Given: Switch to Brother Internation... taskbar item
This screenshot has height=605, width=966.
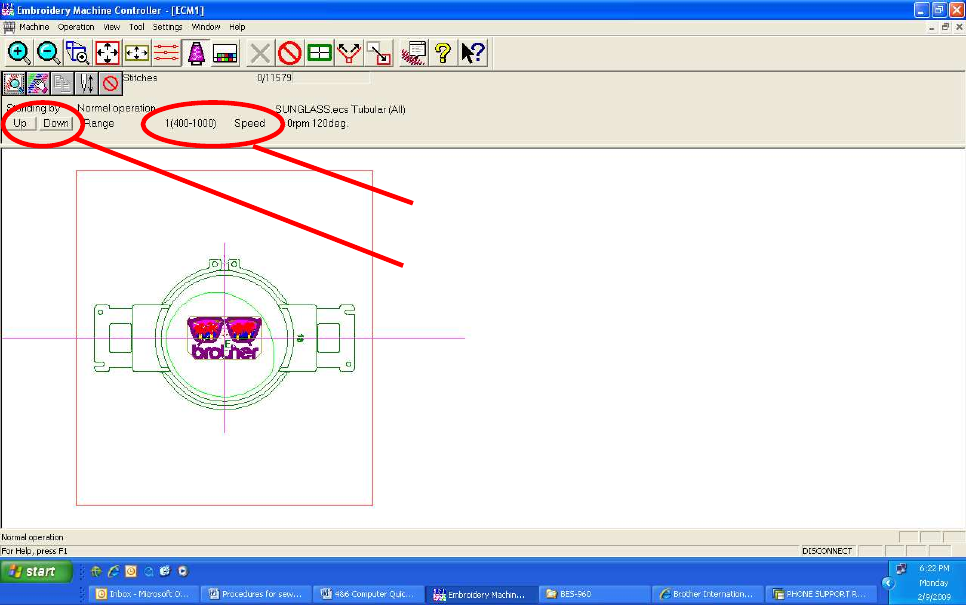Looking at the screenshot, I should coord(706,594).
